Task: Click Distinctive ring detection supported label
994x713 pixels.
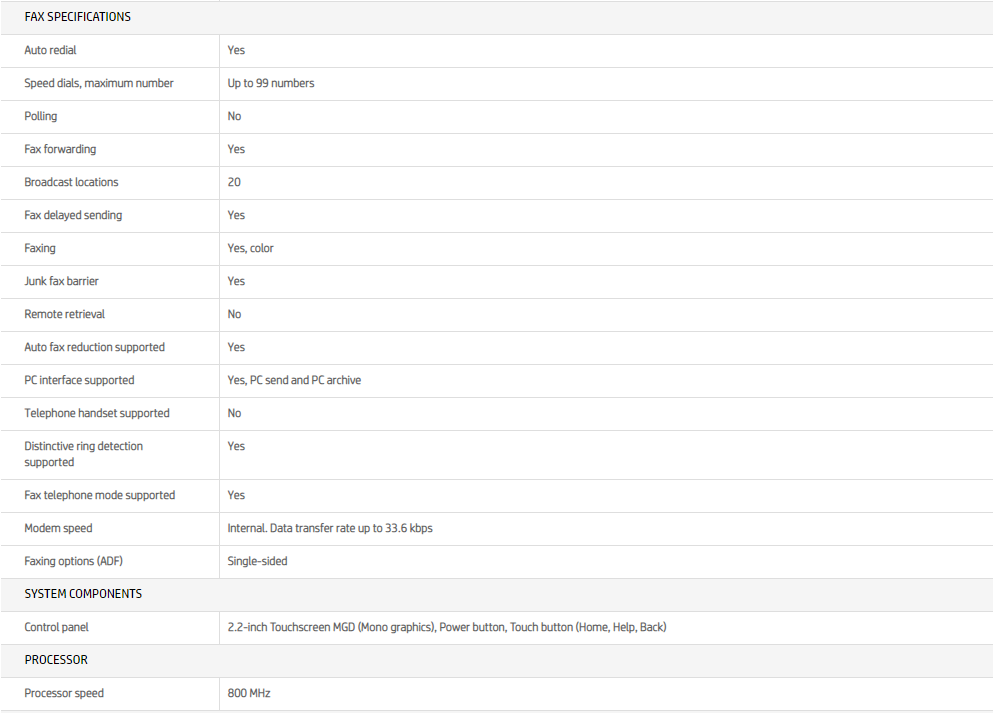Action: point(83,454)
